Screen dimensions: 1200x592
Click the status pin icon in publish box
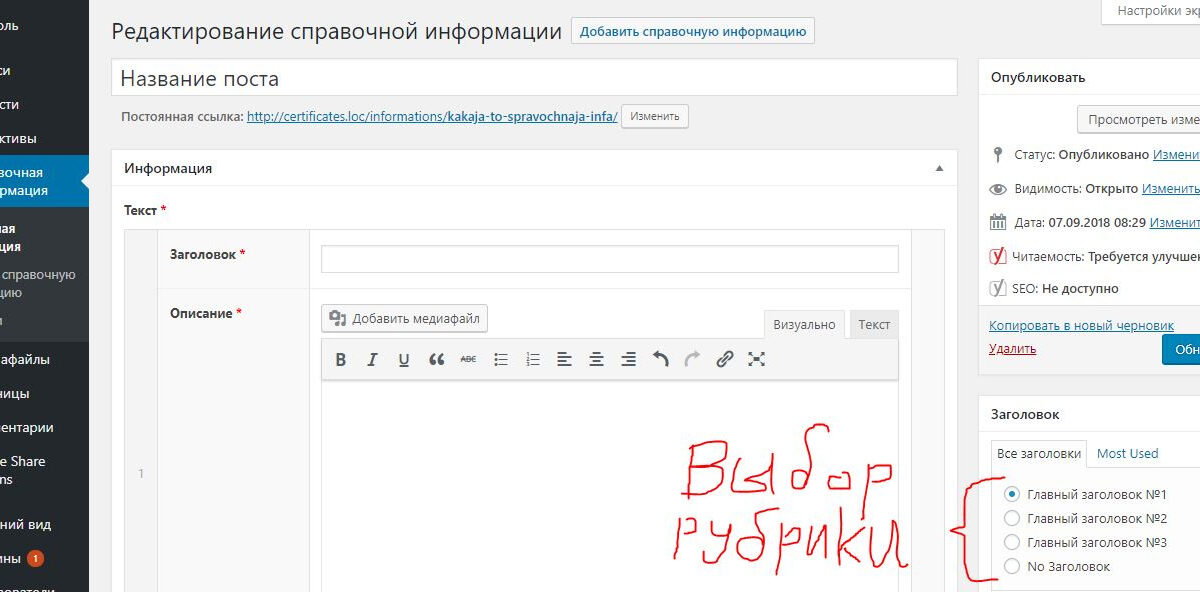(997, 155)
